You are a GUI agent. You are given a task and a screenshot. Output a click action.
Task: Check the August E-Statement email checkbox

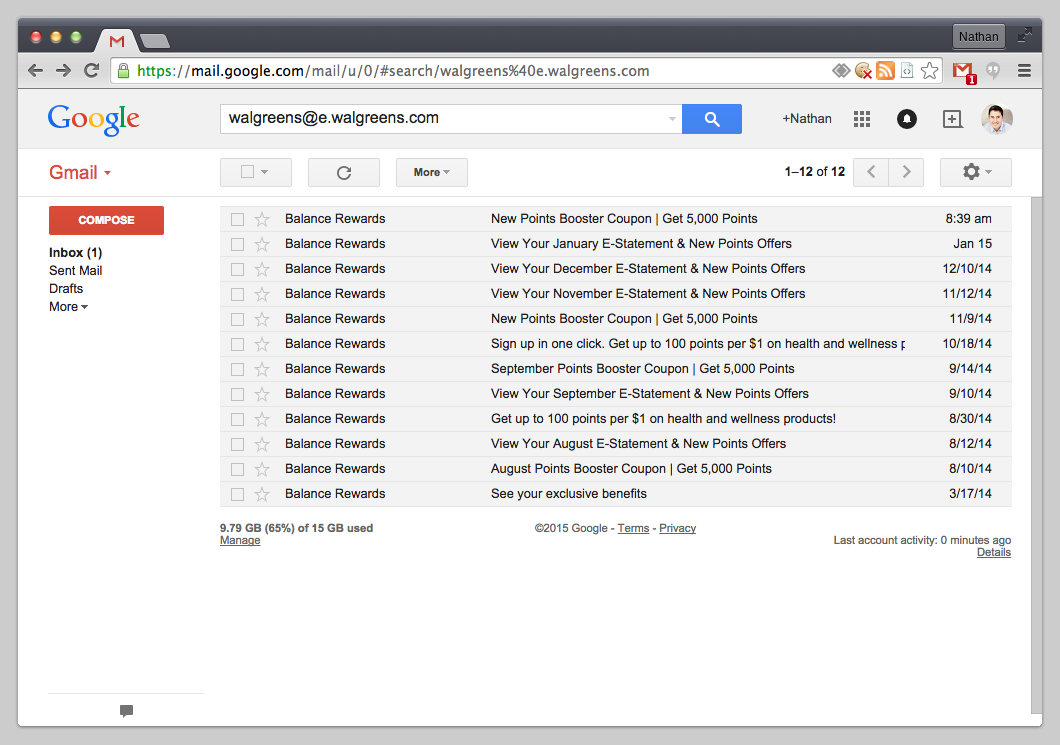(237, 444)
